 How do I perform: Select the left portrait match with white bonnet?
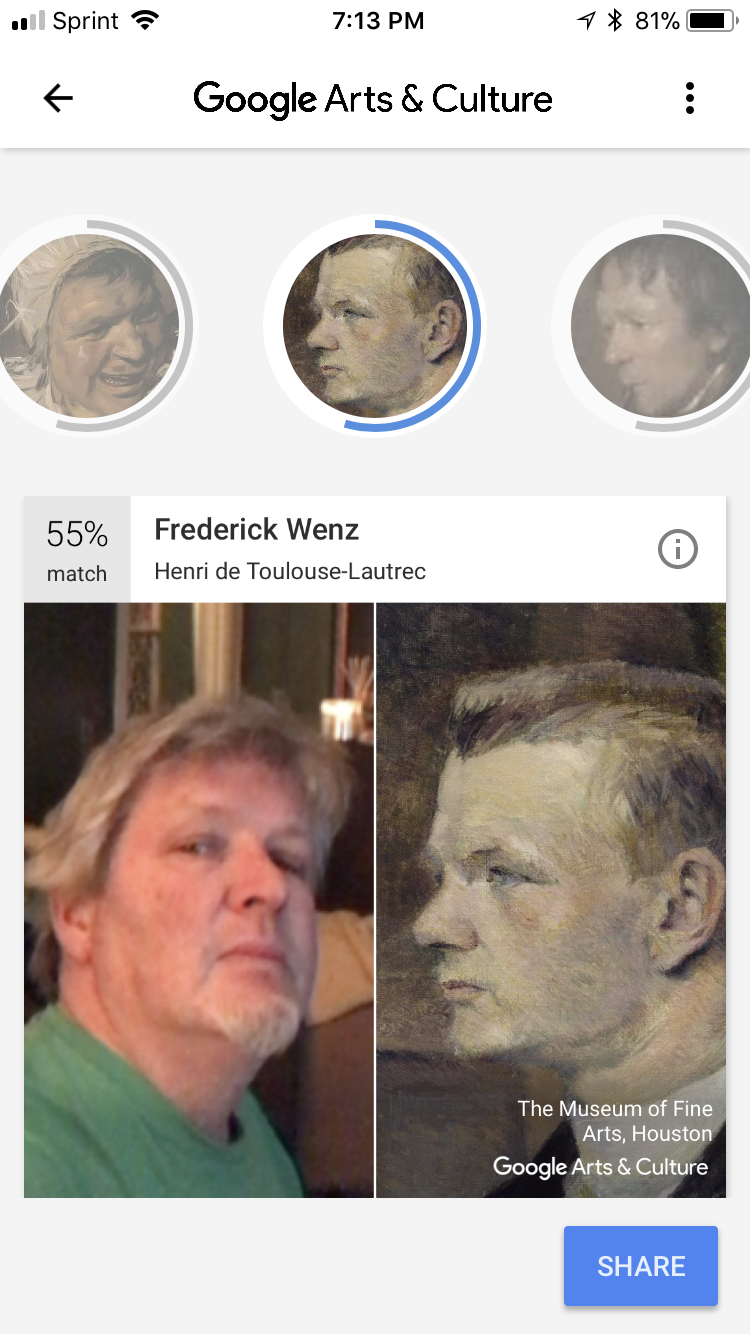coord(90,325)
